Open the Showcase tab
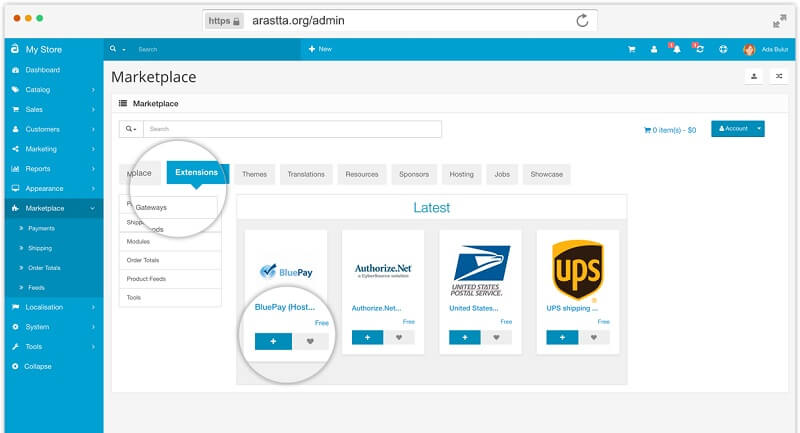Viewport: 800px width, 433px height. pos(546,174)
